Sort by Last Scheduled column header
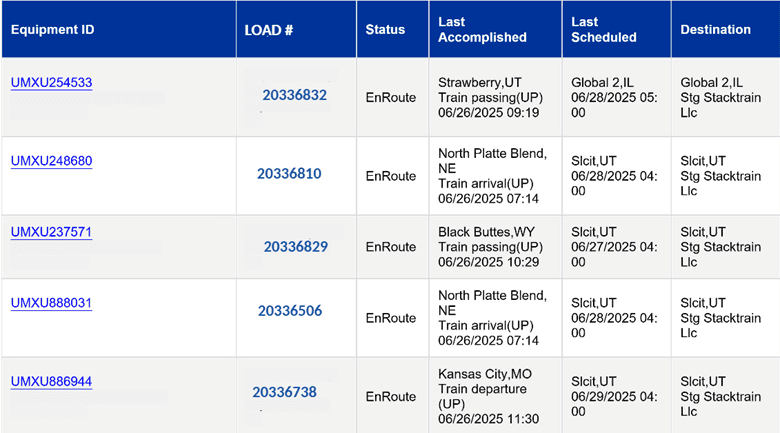 pos(603,29)
